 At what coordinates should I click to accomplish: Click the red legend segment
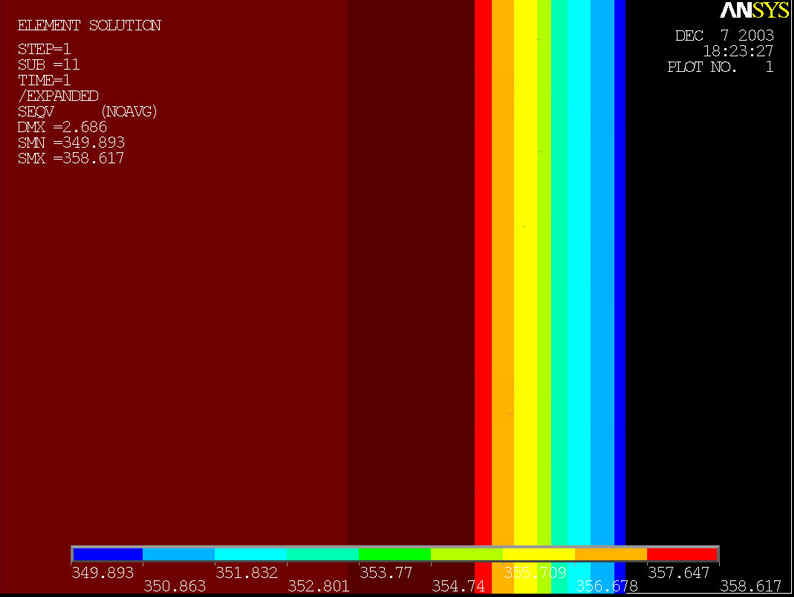(683, 554)
